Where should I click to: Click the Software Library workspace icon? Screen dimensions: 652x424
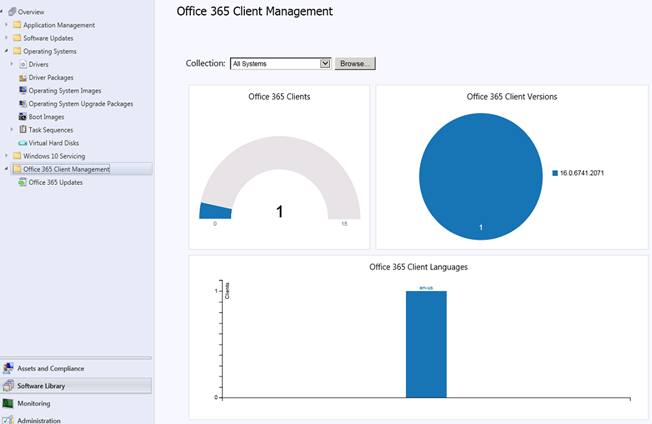point(8,386)
